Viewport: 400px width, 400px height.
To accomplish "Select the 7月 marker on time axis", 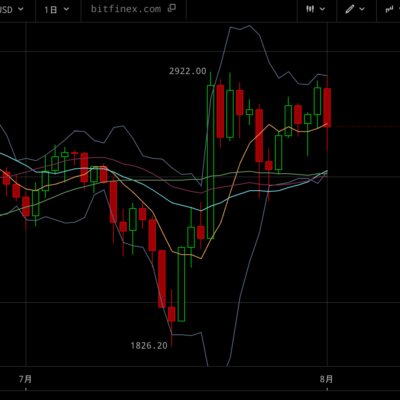I will click(26, 379).
